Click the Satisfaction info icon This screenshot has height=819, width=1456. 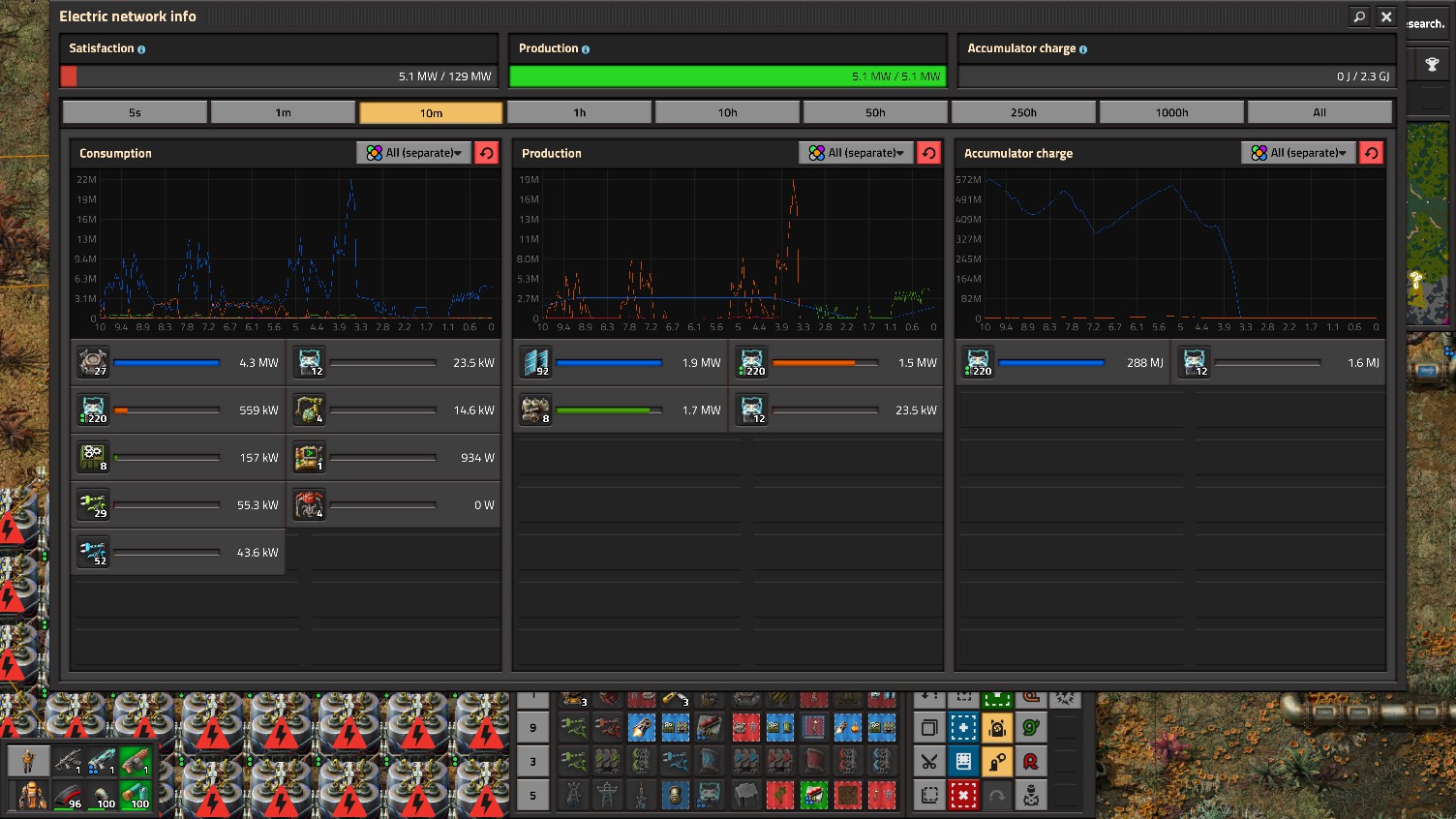pos(141,49)
